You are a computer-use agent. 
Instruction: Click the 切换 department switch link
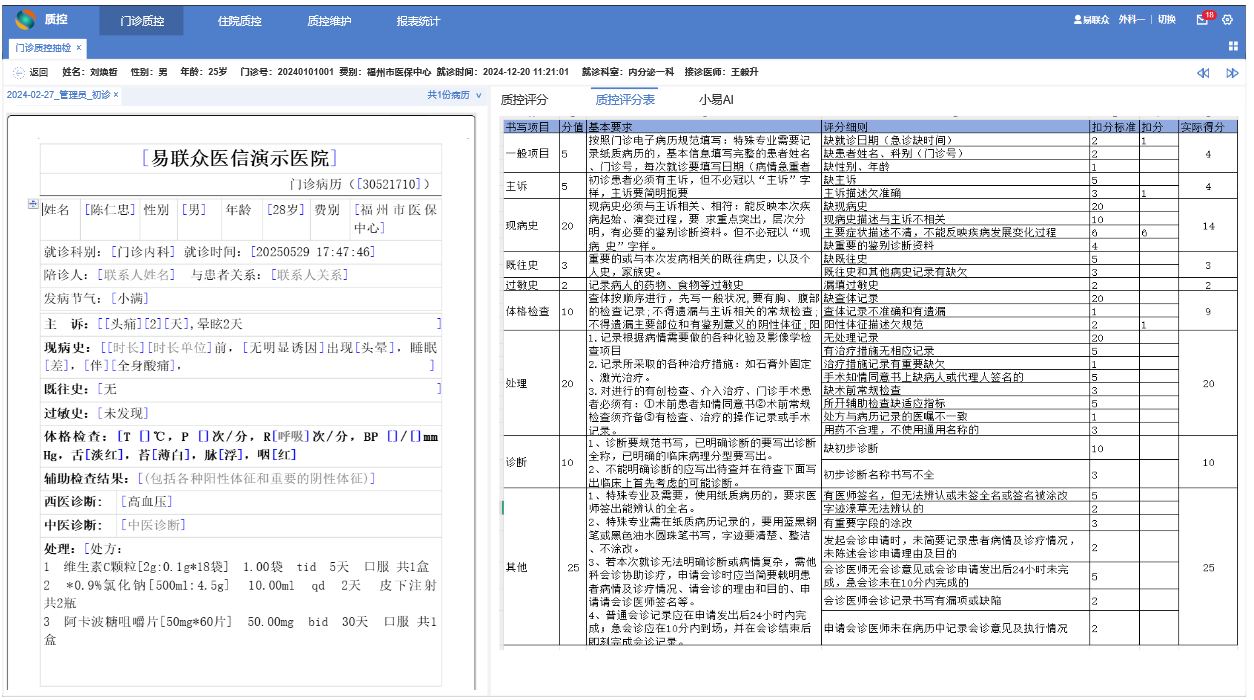pos(1167,20)
